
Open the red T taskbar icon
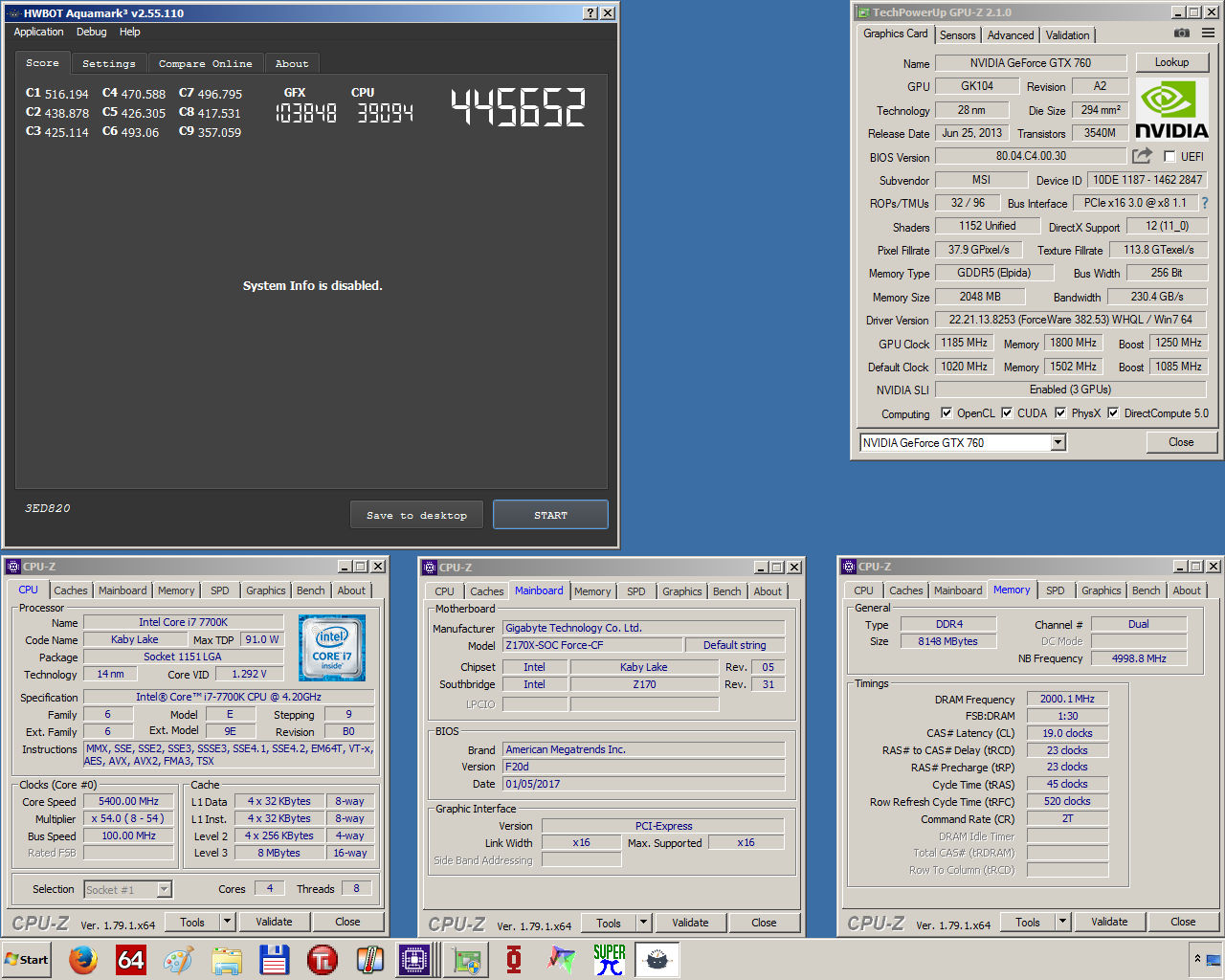[323, 959]
